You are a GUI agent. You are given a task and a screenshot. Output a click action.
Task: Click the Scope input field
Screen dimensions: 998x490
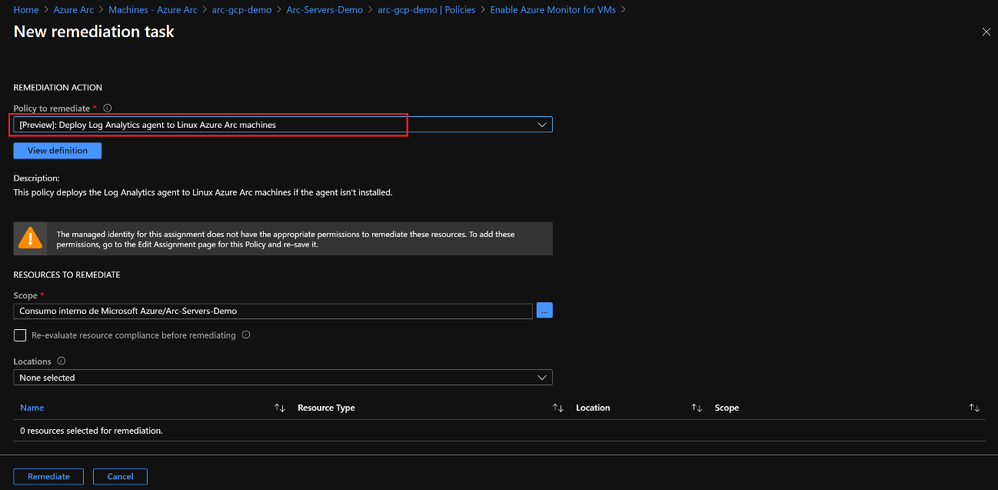pos(272,311)
